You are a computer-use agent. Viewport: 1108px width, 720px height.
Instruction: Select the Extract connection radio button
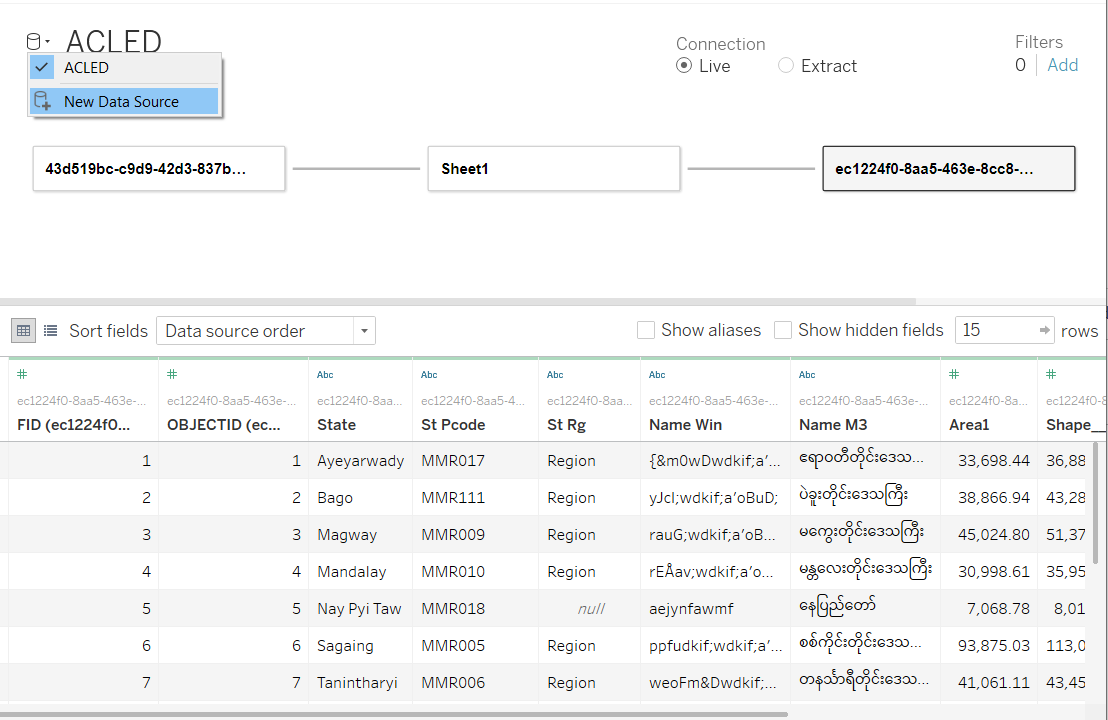pyautogui.click(x=786, y=66)
